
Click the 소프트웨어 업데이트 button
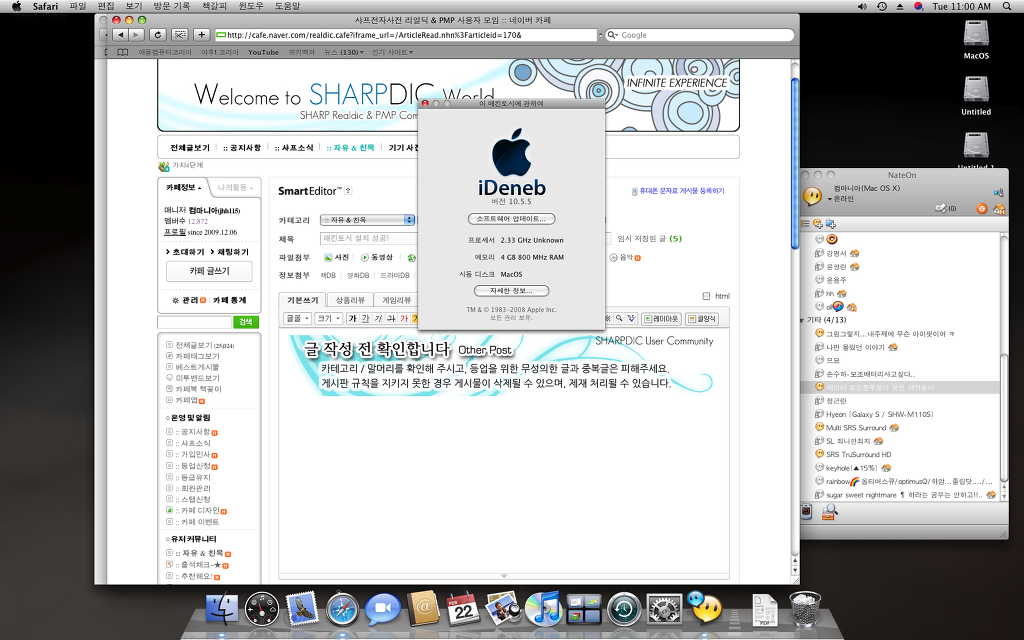point(511,218)
